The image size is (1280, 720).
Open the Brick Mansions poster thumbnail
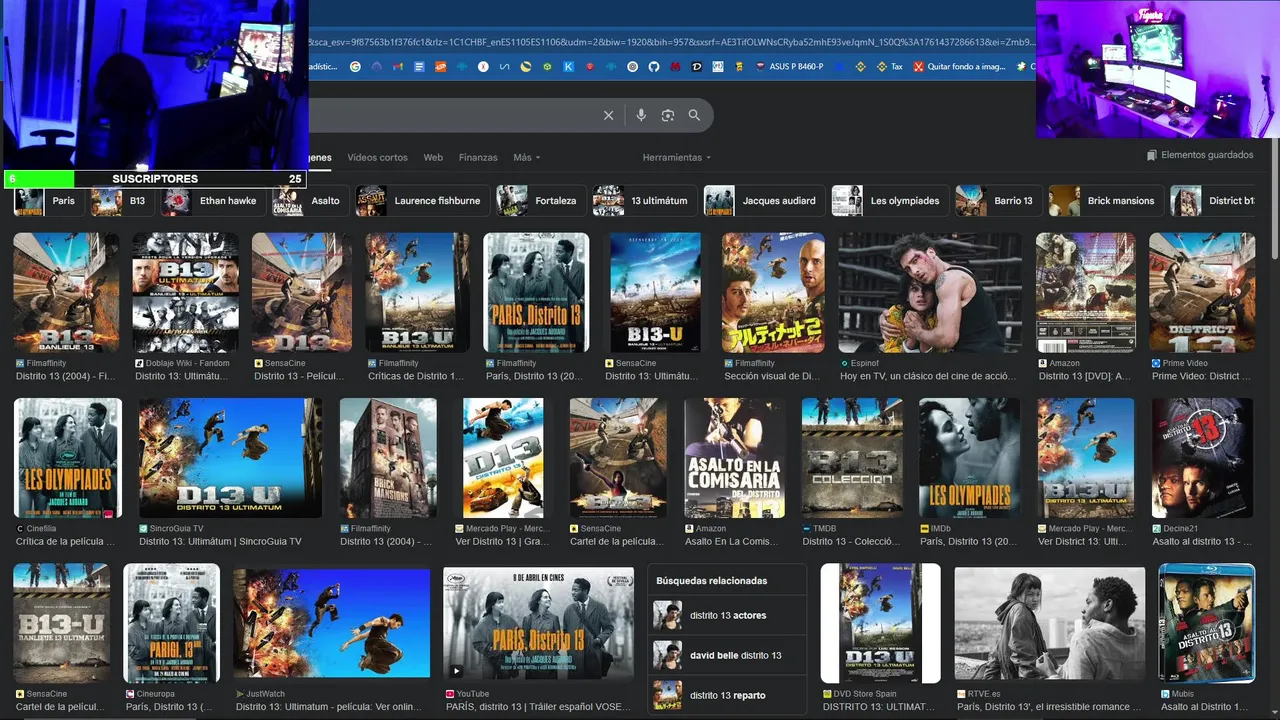(388, 458)
